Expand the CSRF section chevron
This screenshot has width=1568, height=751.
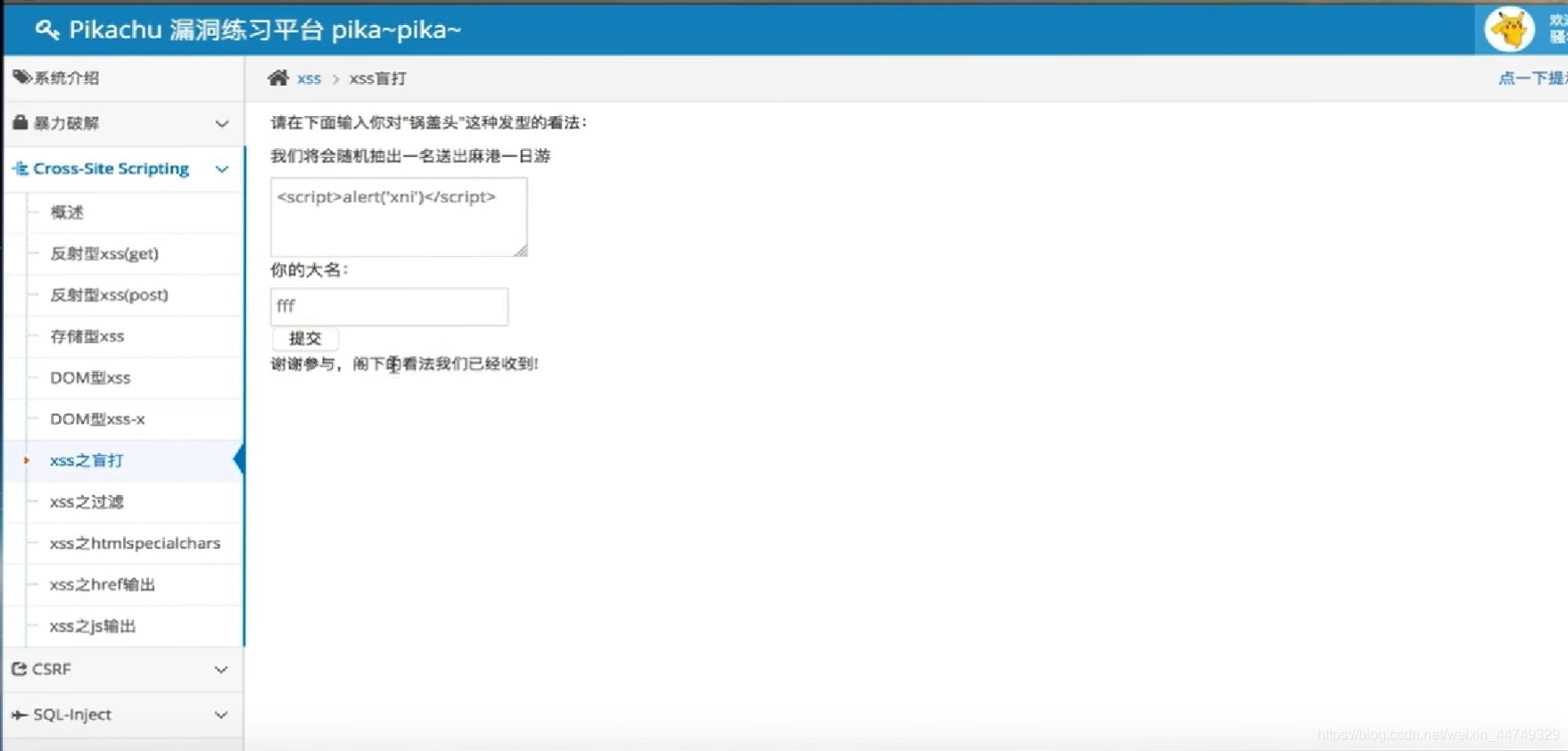221,670
